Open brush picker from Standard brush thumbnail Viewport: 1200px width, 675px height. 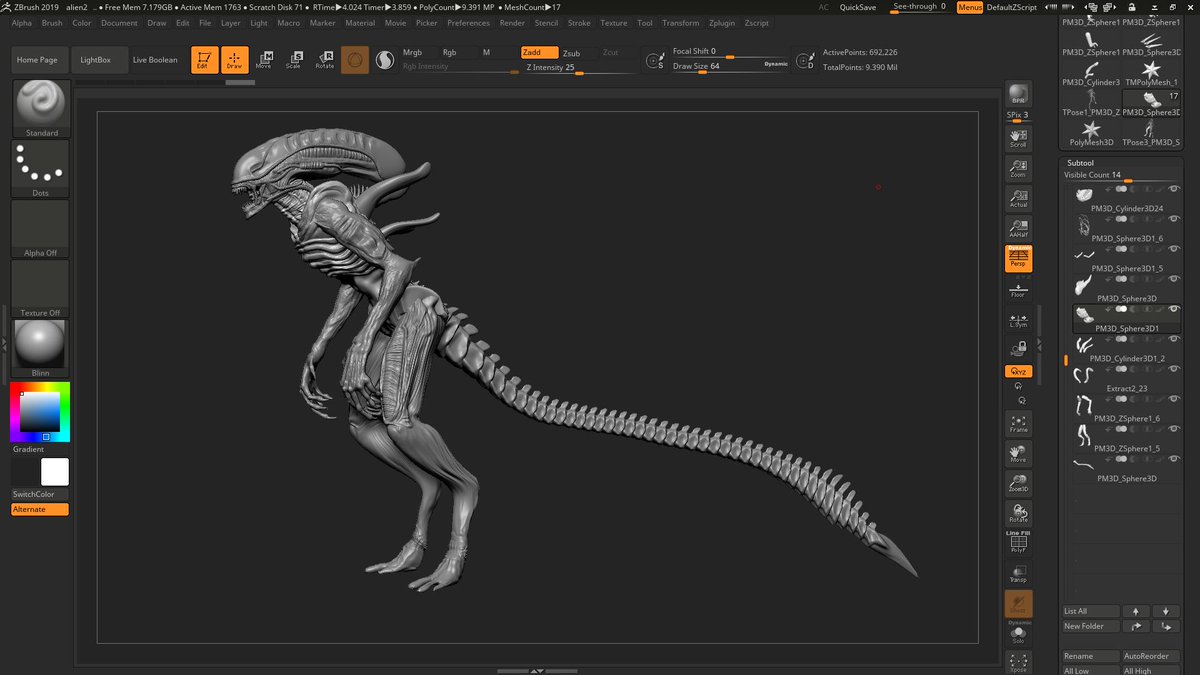pos(41,108)
